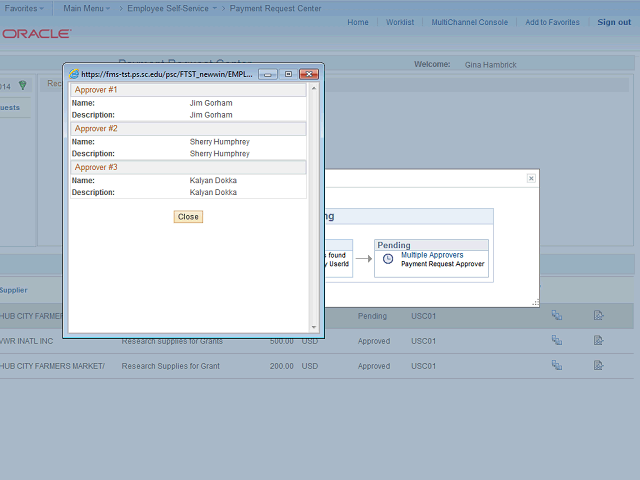Click the Close button in approver popup
Screen dimensions: 640x480
click(x=188, y=217)
